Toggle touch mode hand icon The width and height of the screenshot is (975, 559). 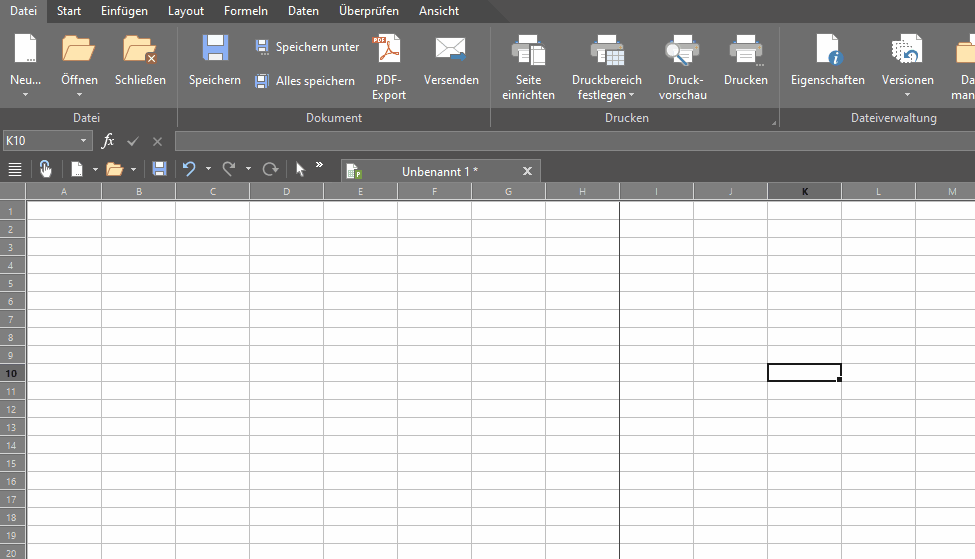46,169
